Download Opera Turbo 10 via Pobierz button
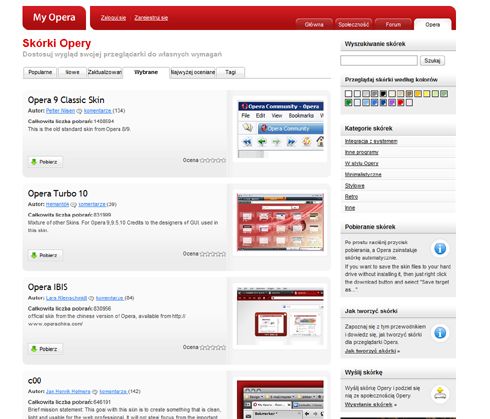This screenshot has width=490, height=419. 45,255
